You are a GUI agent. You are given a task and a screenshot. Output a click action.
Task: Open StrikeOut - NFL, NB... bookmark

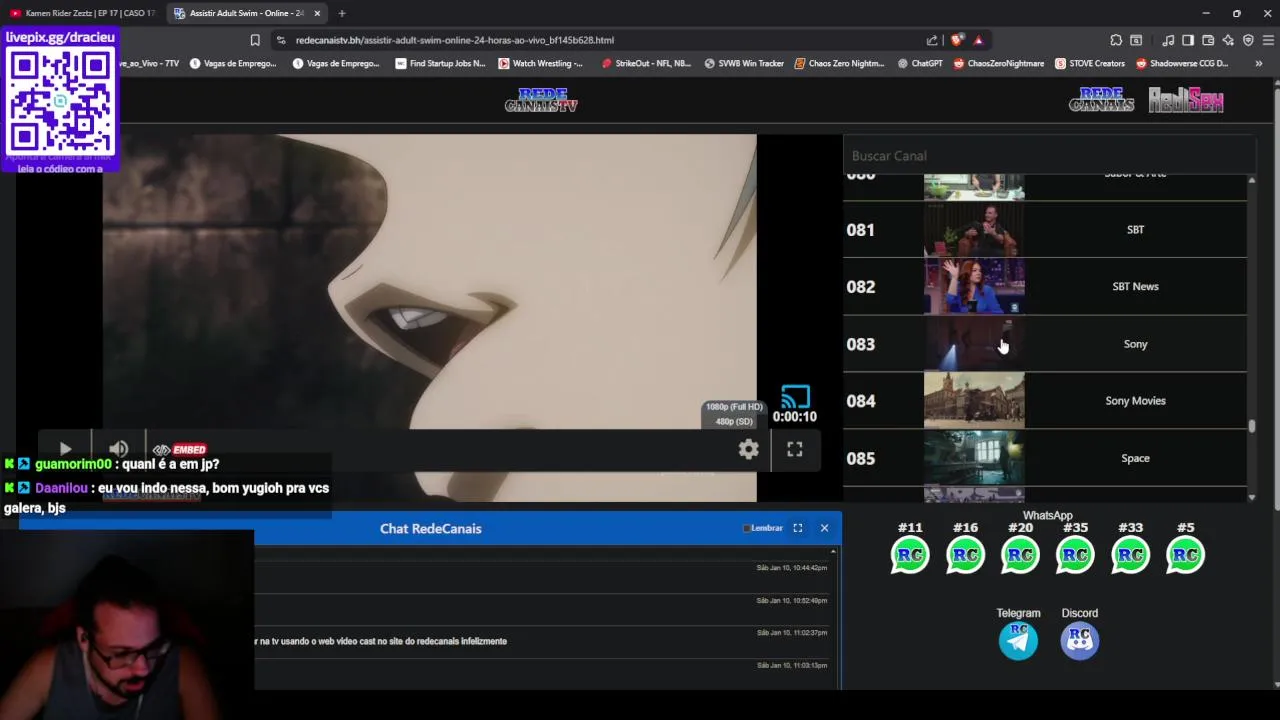(x=646, y=63)
